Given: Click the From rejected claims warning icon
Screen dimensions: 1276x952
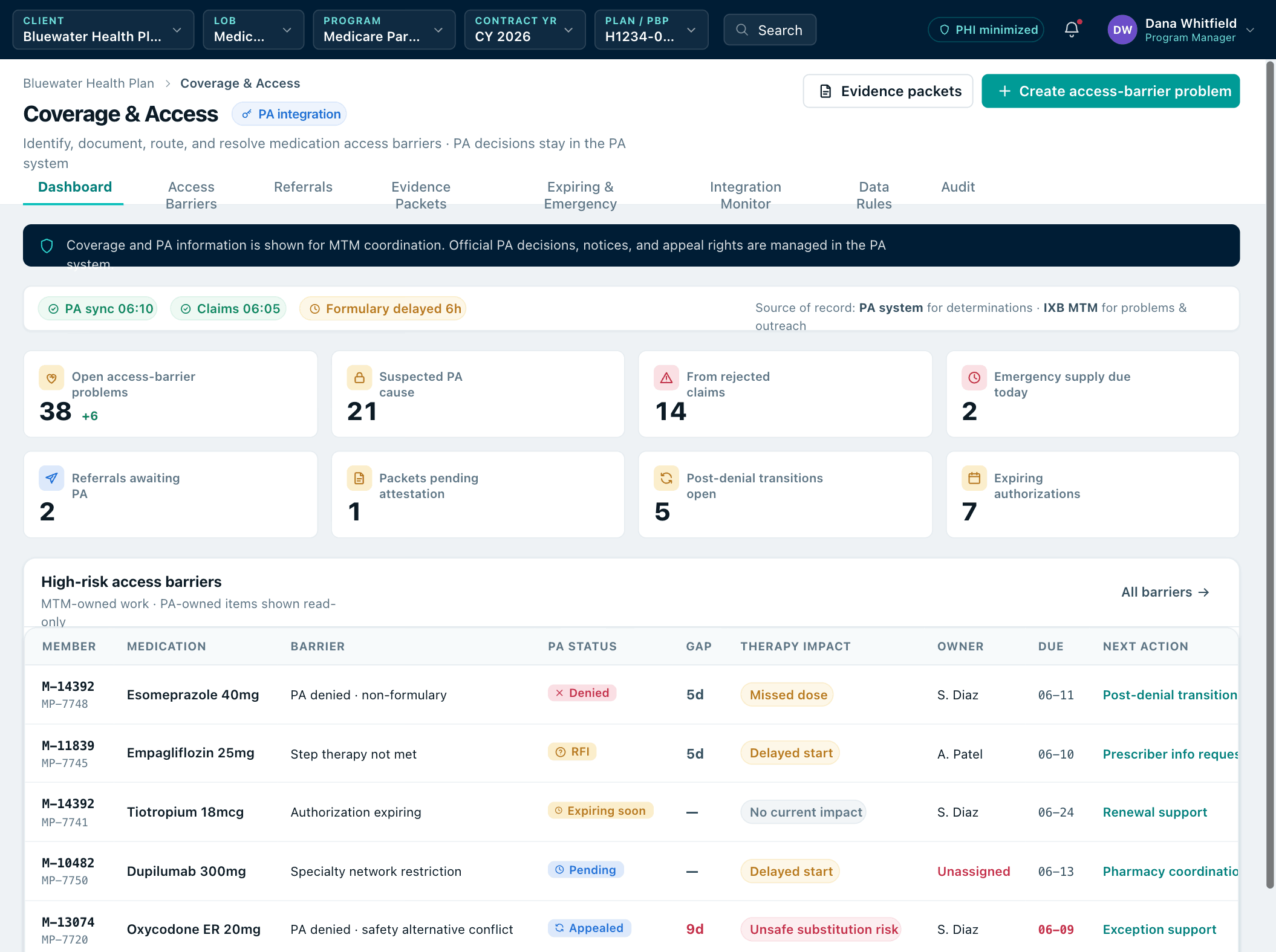Looking at the screenshot, I should 666,378.
